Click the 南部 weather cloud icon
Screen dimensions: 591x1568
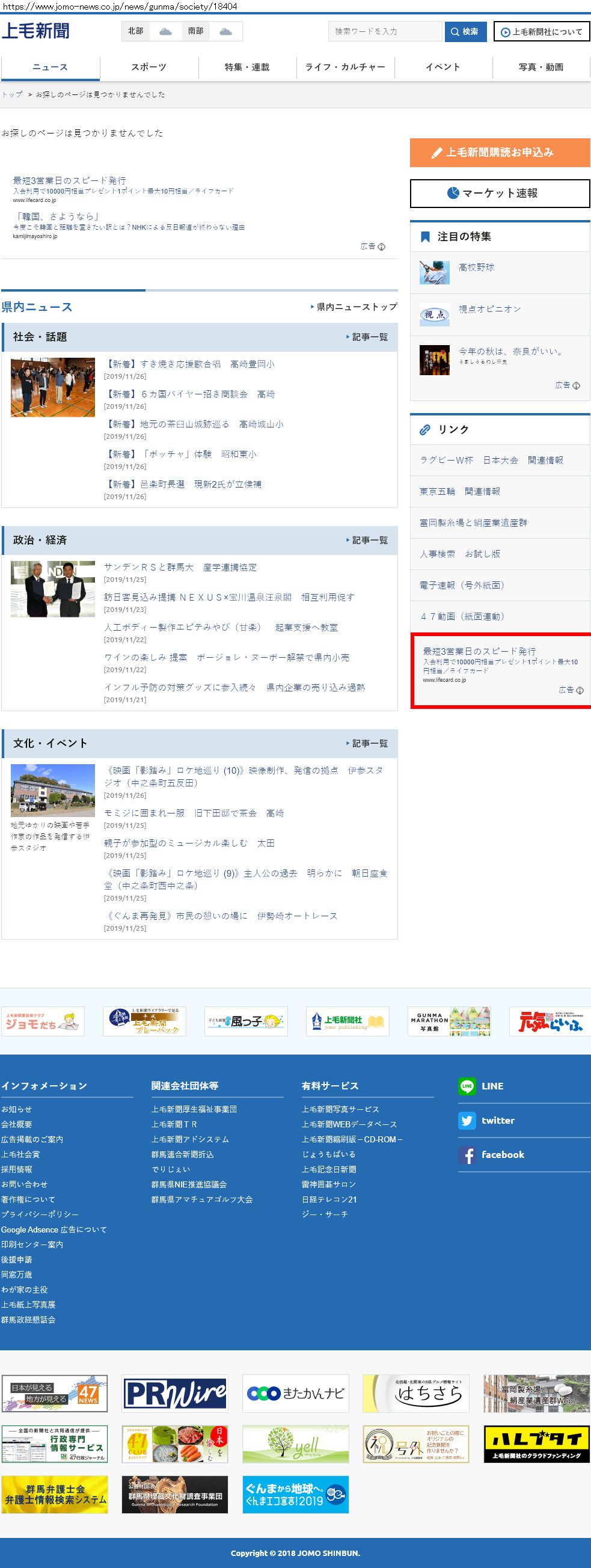click(225, 31)
